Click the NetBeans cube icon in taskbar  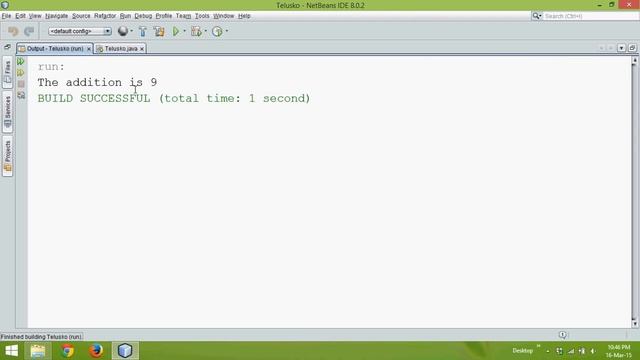125,351
